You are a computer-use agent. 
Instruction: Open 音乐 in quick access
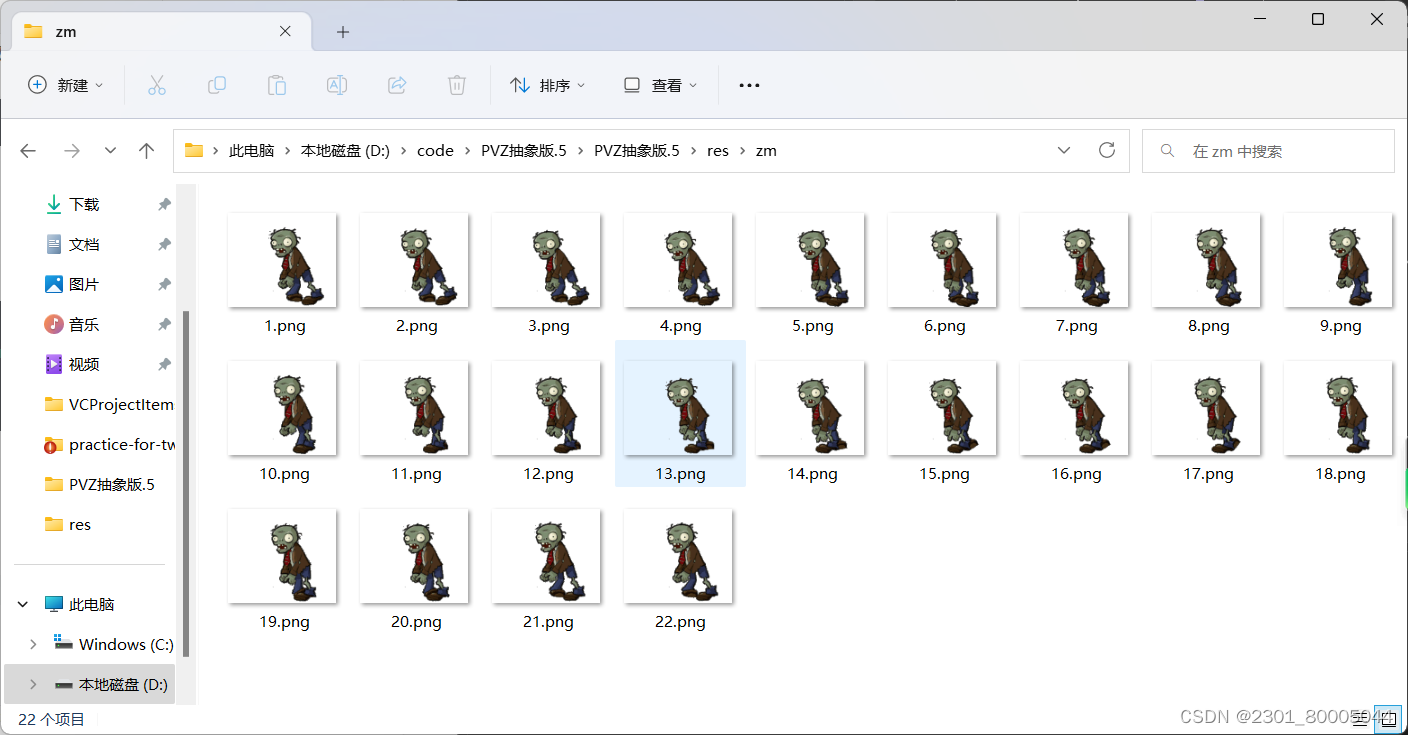point(84,324)
